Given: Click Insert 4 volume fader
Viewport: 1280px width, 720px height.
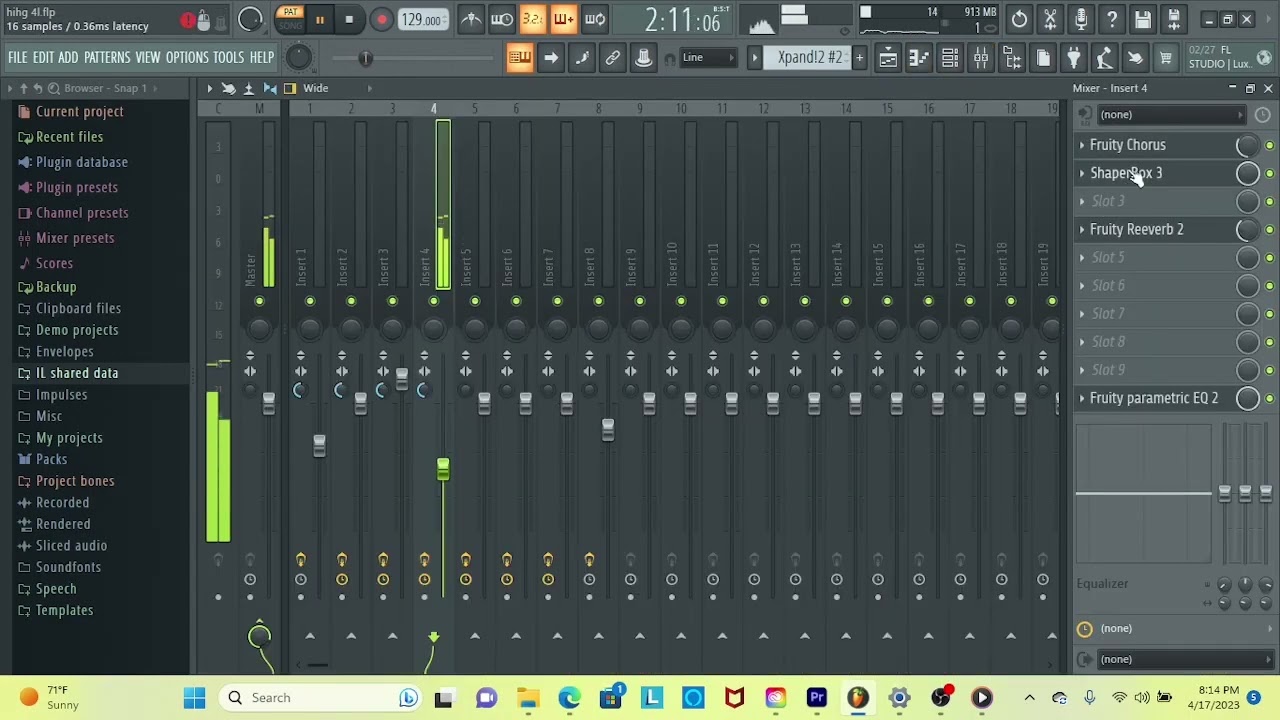Looking at the screenshot, I should pyautogui.click(x=443, y=469).
